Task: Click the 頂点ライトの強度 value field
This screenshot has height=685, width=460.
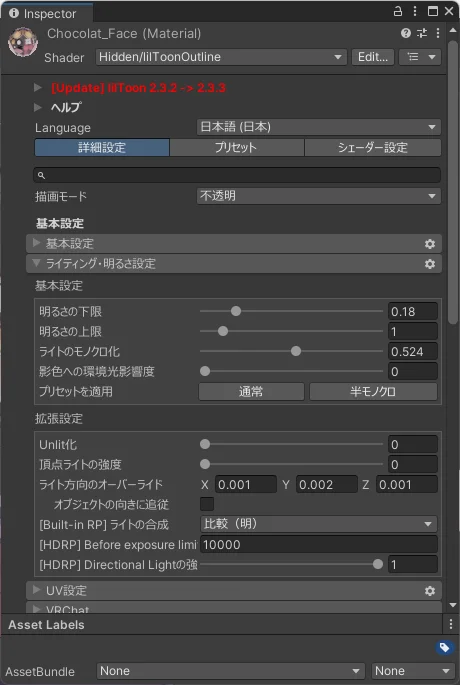Action: 413,464
